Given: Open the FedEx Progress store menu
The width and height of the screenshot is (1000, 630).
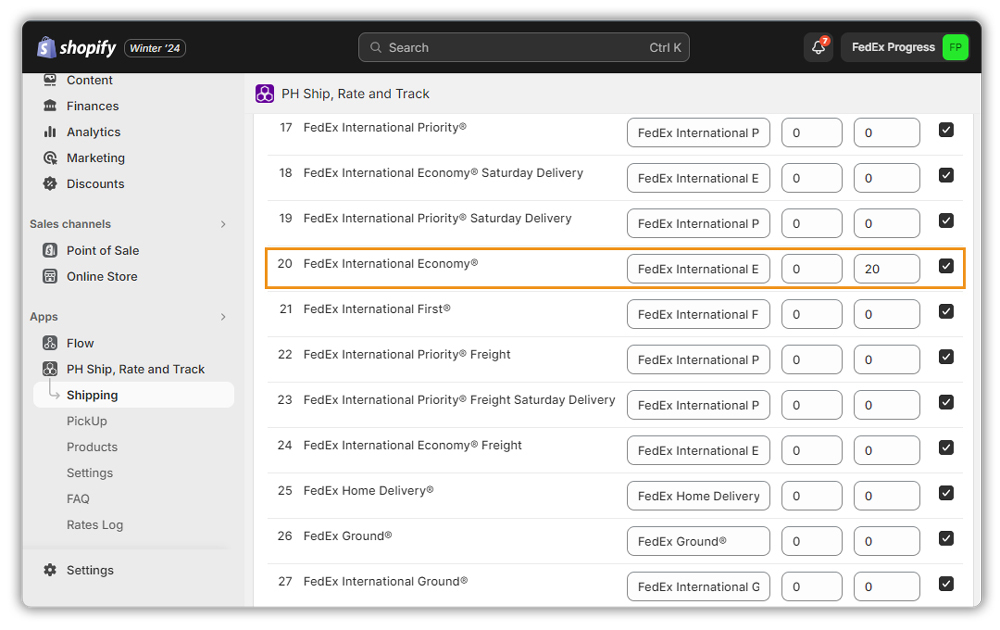Looking at the screenshot, I should click(904, 47).
